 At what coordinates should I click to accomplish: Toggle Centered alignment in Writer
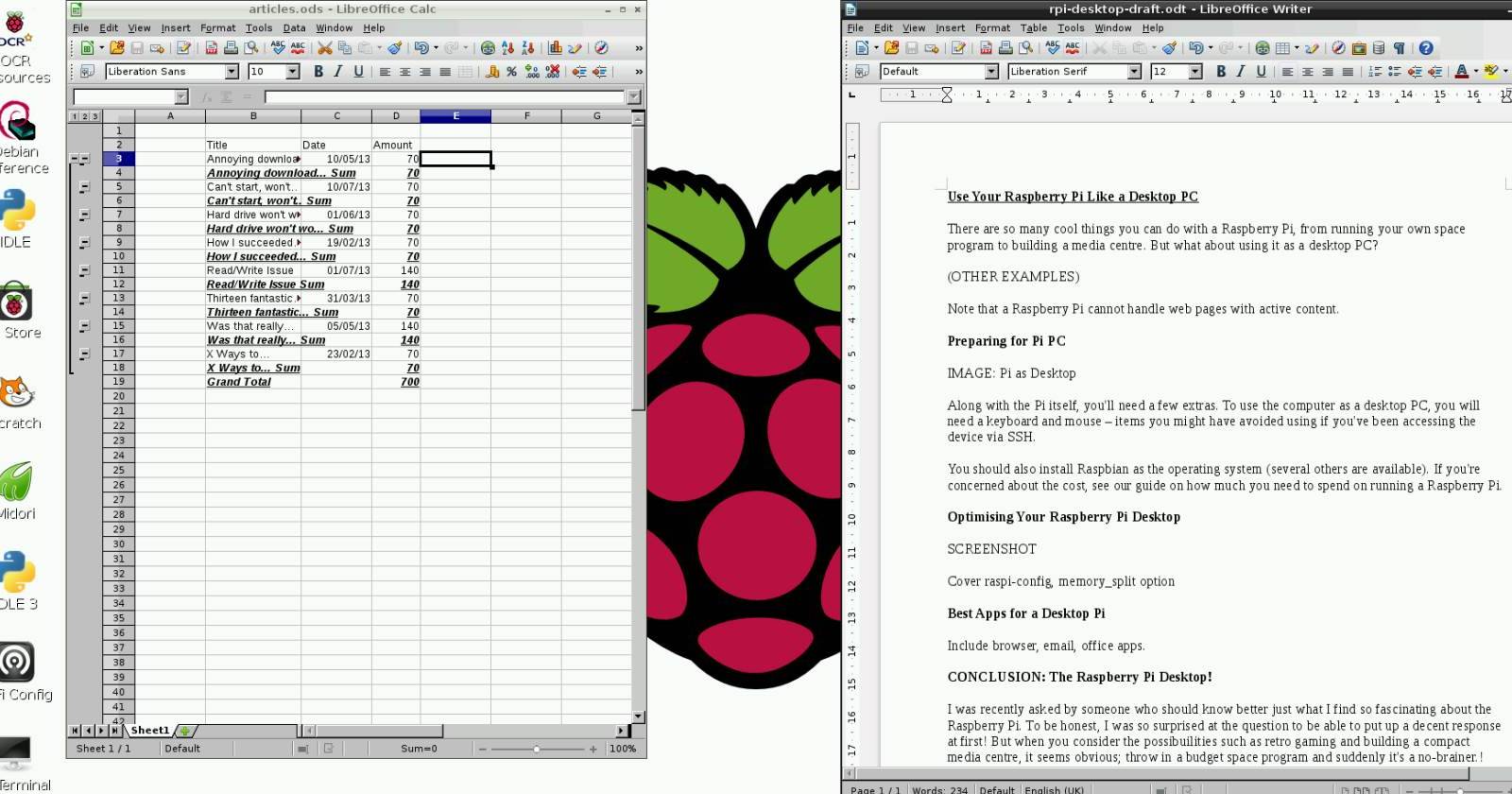[x=1308, y=71]
